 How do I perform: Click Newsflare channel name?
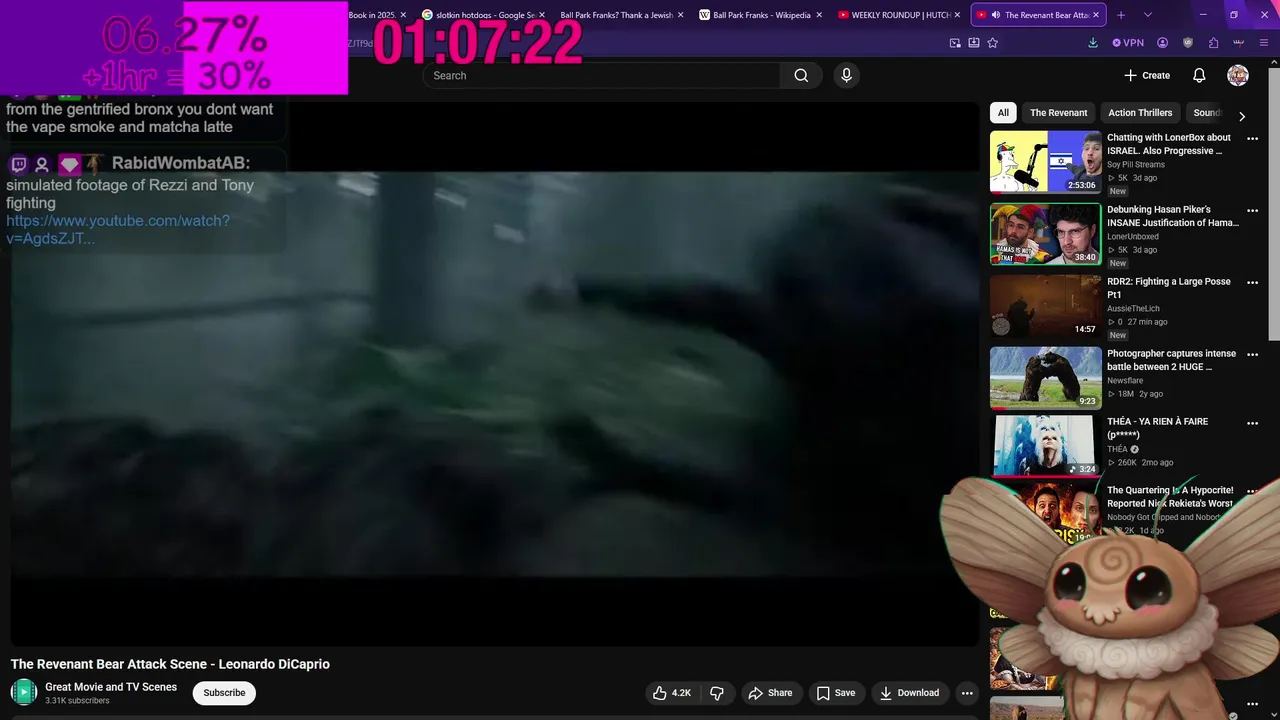tap(1125, 381)
